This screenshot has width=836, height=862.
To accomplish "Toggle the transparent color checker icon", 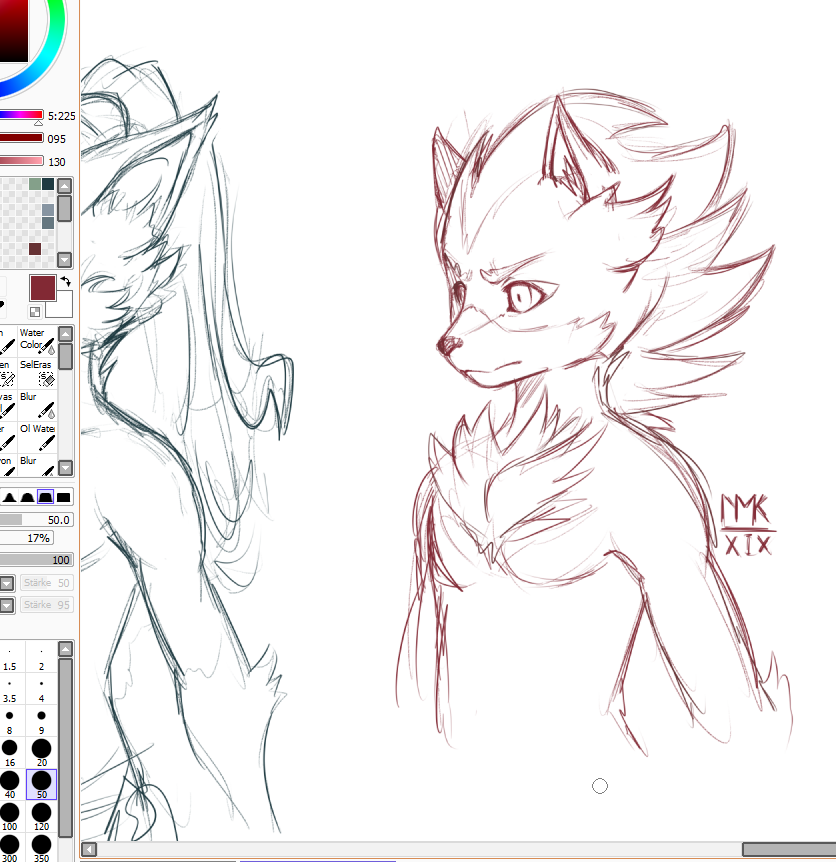I will (x=35, y=312).
